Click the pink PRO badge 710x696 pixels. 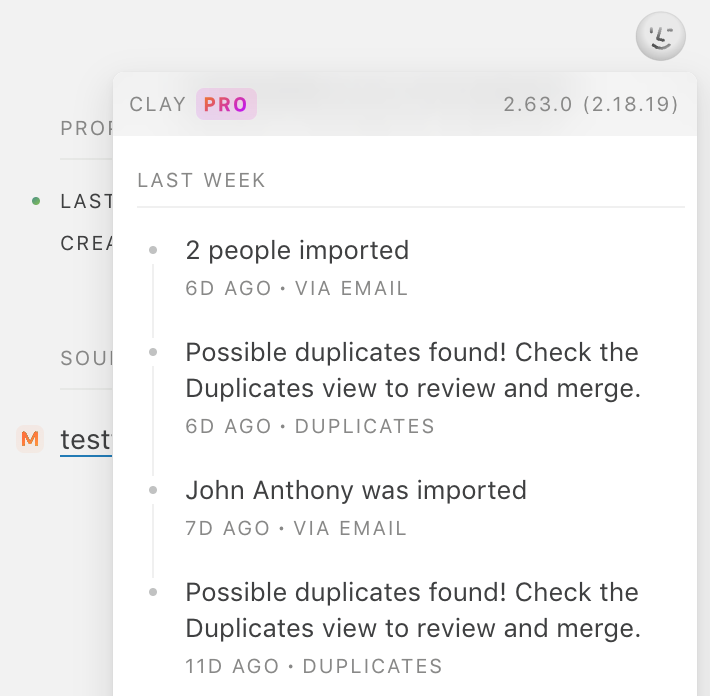tap(226, 104)
